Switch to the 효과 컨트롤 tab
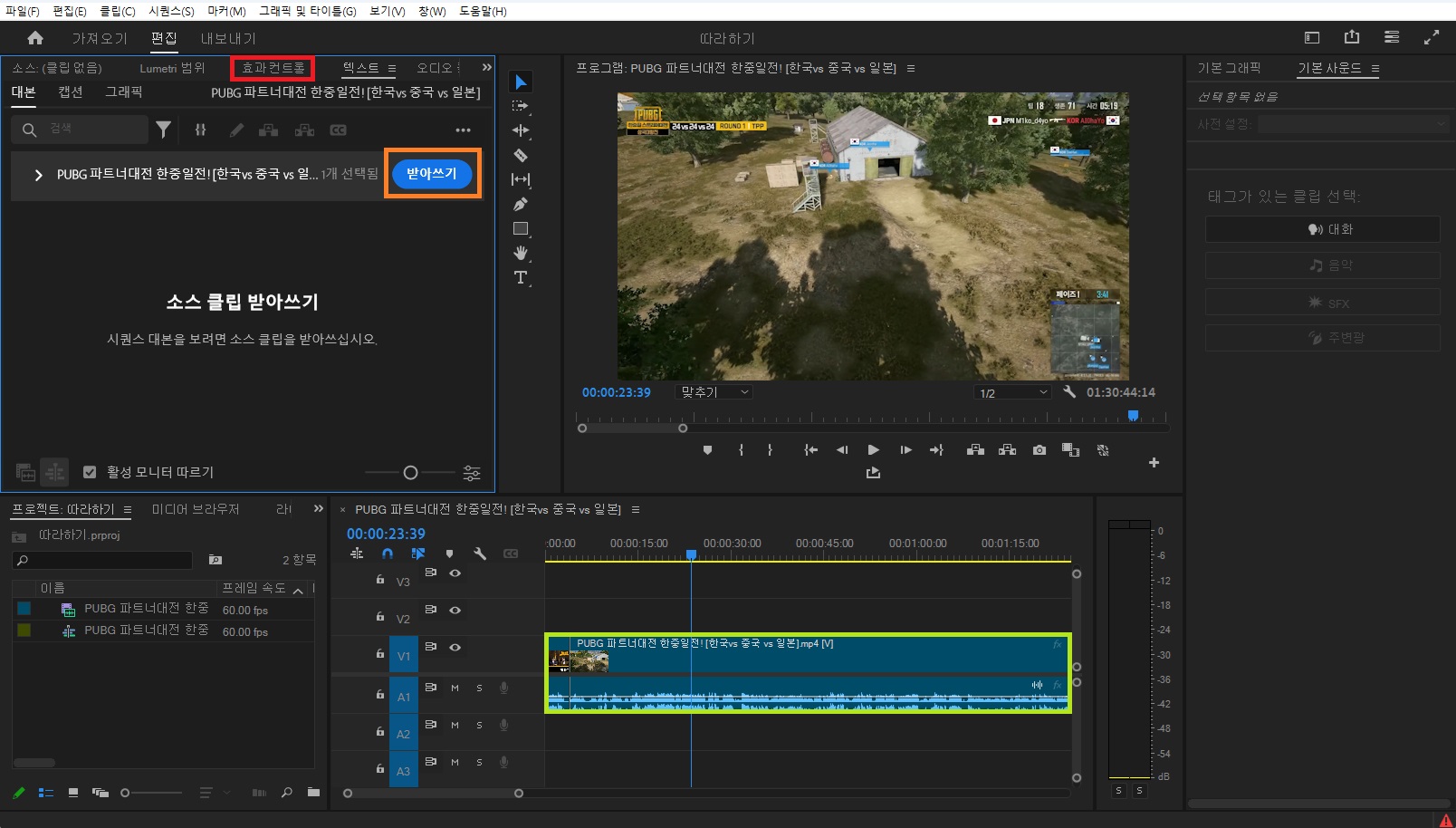 tap(273, 68)
